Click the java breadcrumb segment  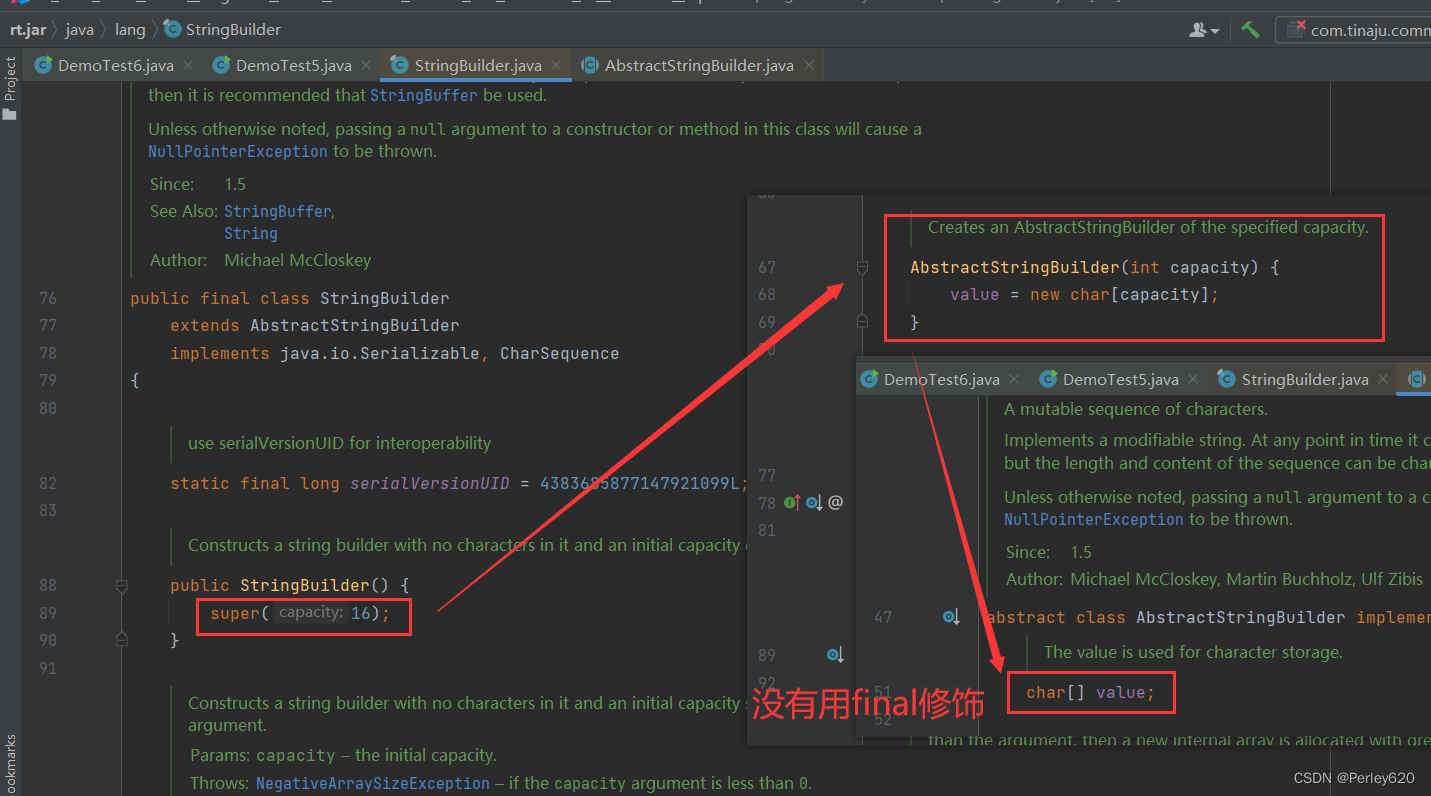[x=80, y=29]
